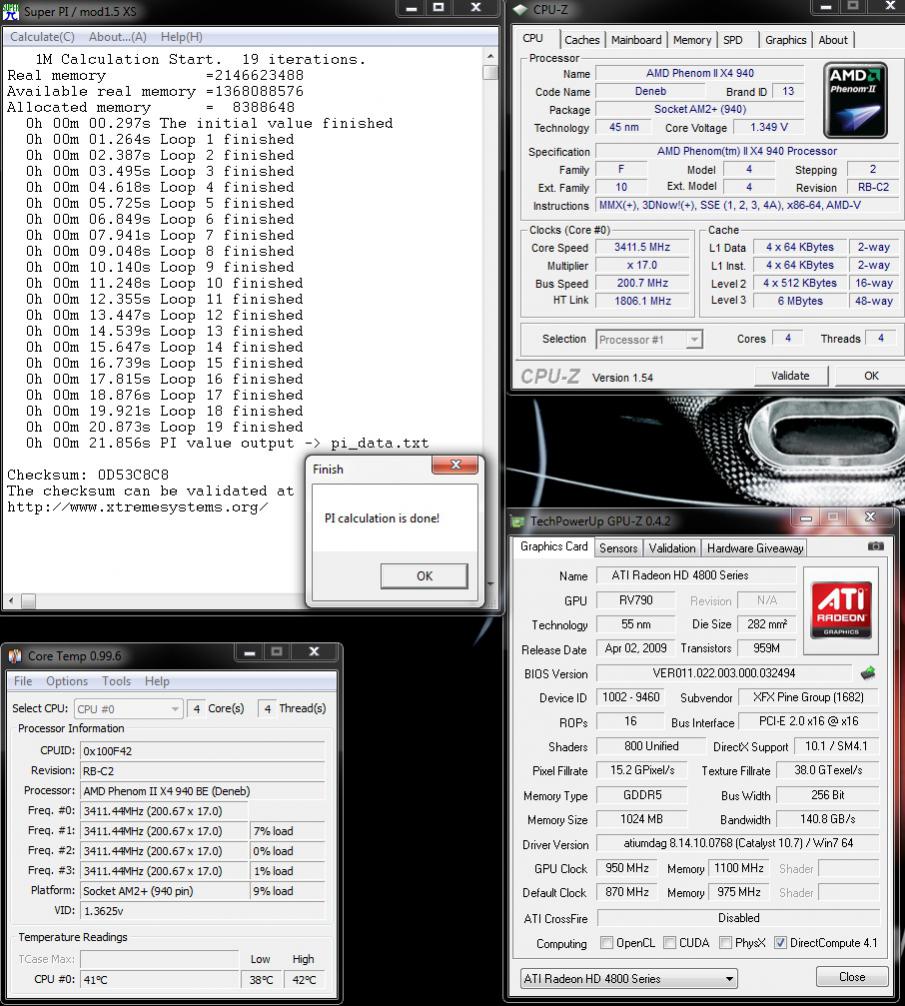Open the Calculate(C) menu in Super PI

point(42,37)
